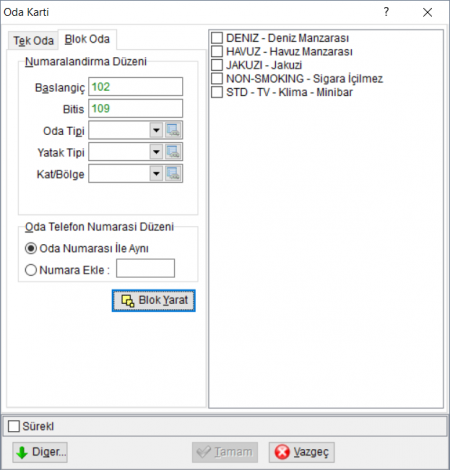Cancel with the red Vazgeç button
450x470 pixels.
point(302,452)
